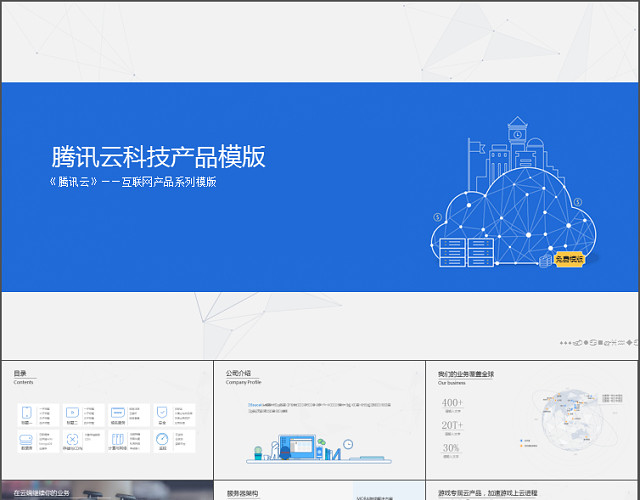Click the small database cylinder icon beside the yellow tag

click(x=546, y=261)
